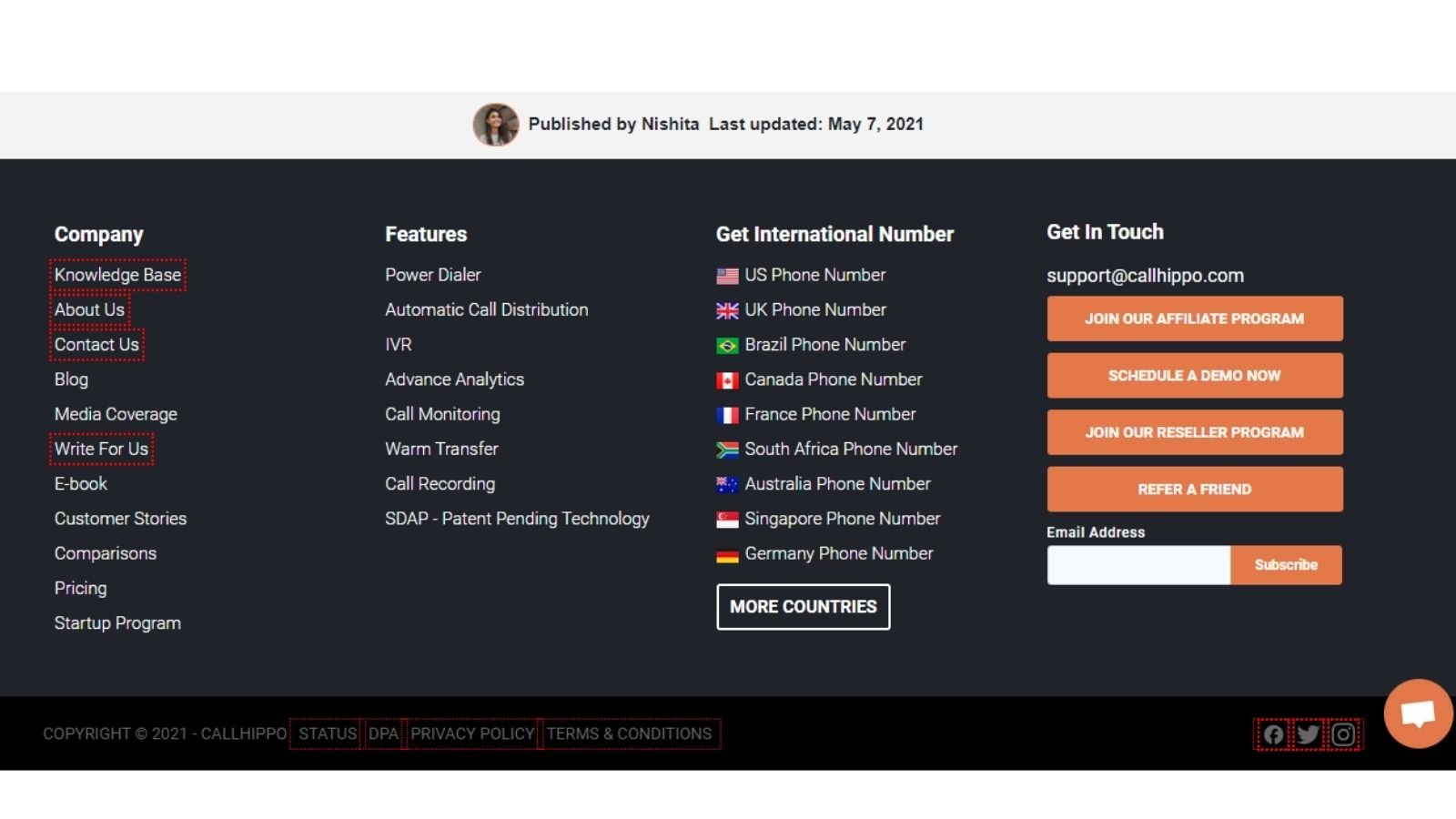Click the Australia flag icon
Screen dimensions: 1456x819
[x=727, y=485]
